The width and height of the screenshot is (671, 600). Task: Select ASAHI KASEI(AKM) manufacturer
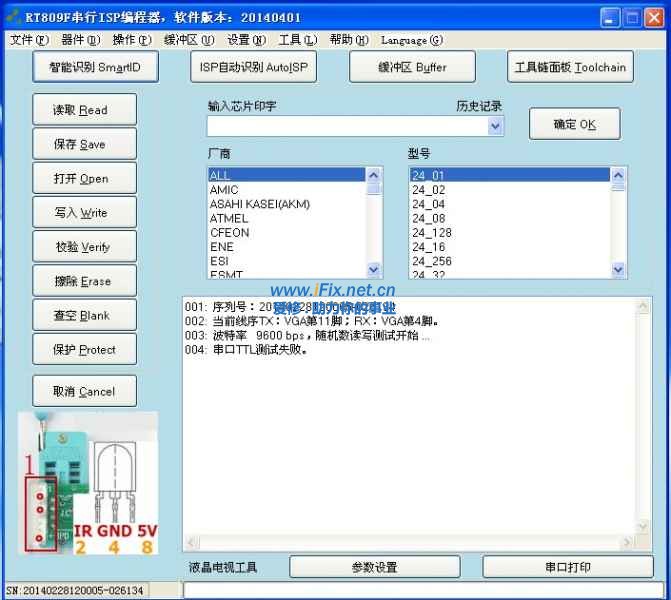(287, 204)
